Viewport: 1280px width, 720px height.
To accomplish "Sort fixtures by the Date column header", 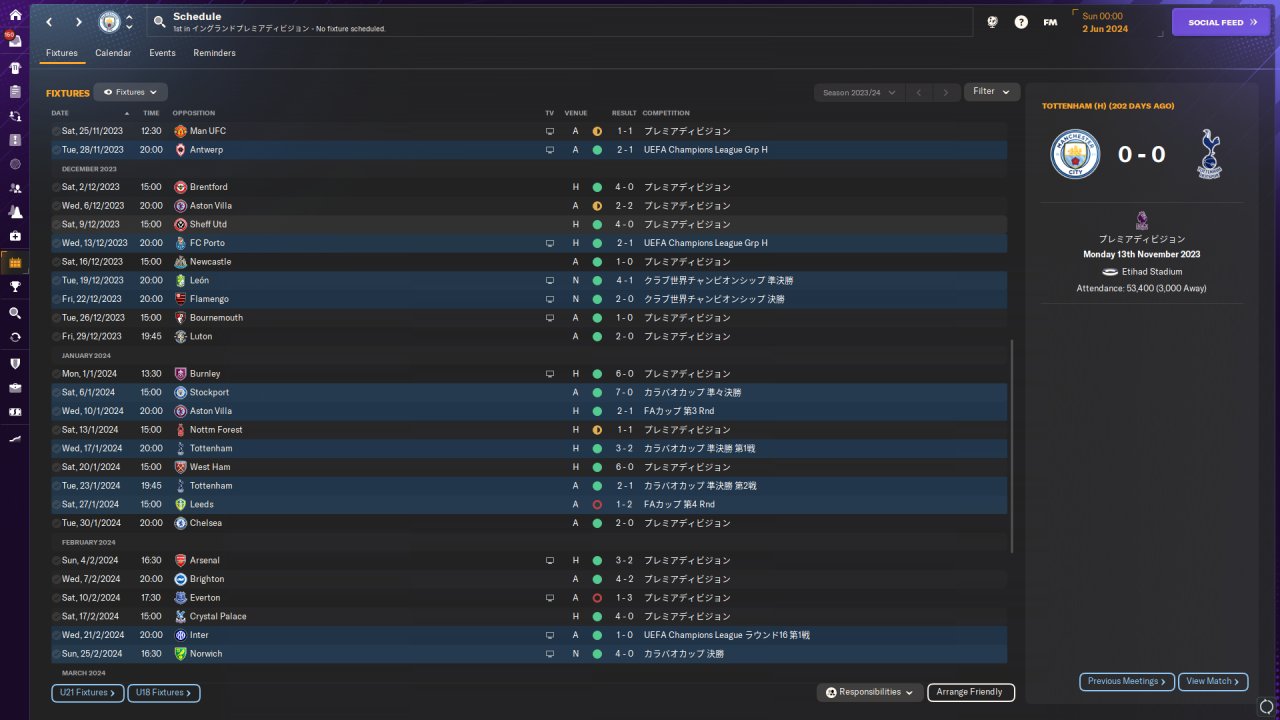I will tap(60, 113).
